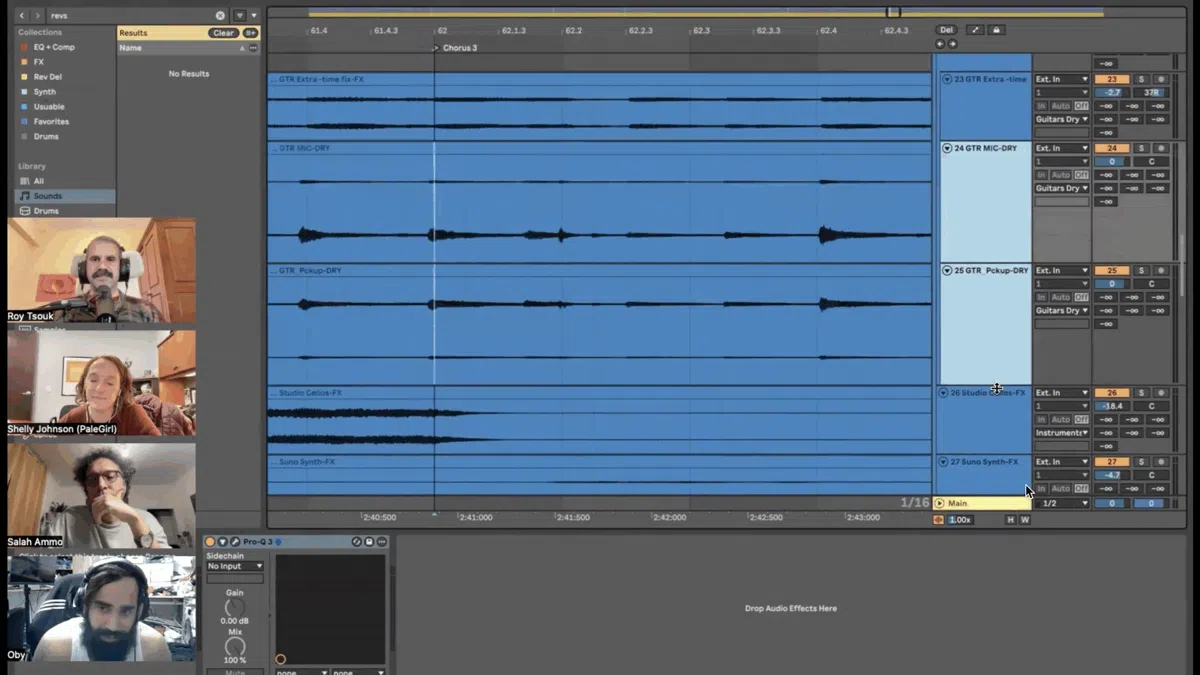Set track 26 monitoring to Auto
The width and height of the screenshot is (1200, 675).
[x=1060, y=420]
